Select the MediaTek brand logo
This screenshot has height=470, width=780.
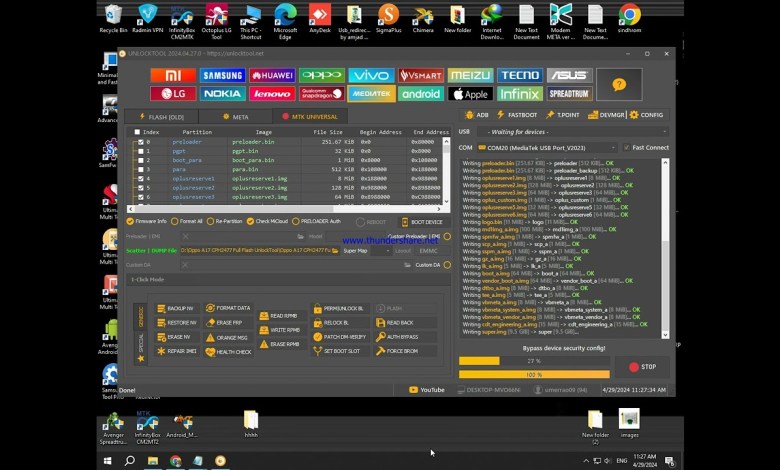point(371,94)
